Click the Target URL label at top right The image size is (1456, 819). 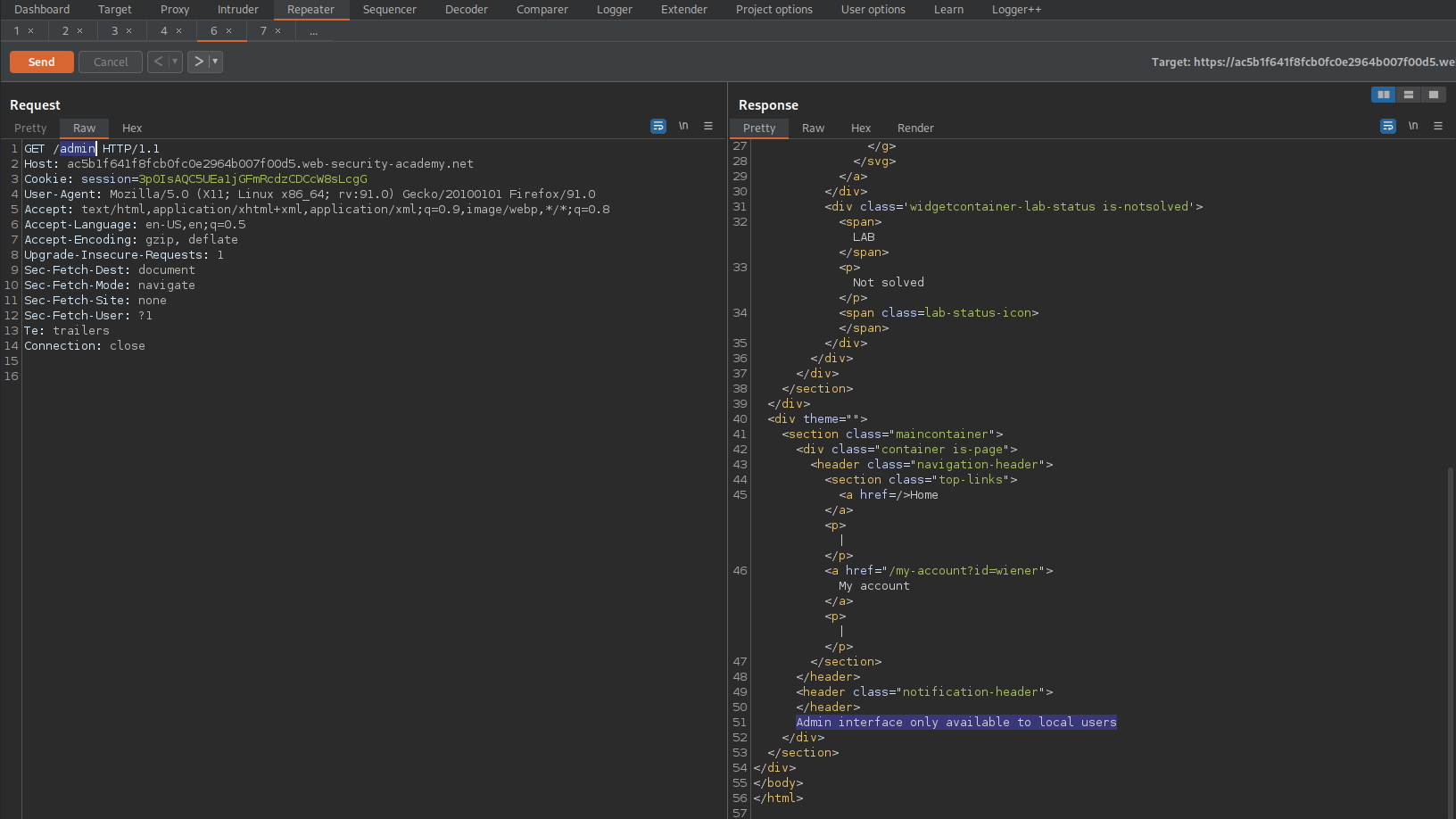pyautogui.click(x=1303, y=62)
